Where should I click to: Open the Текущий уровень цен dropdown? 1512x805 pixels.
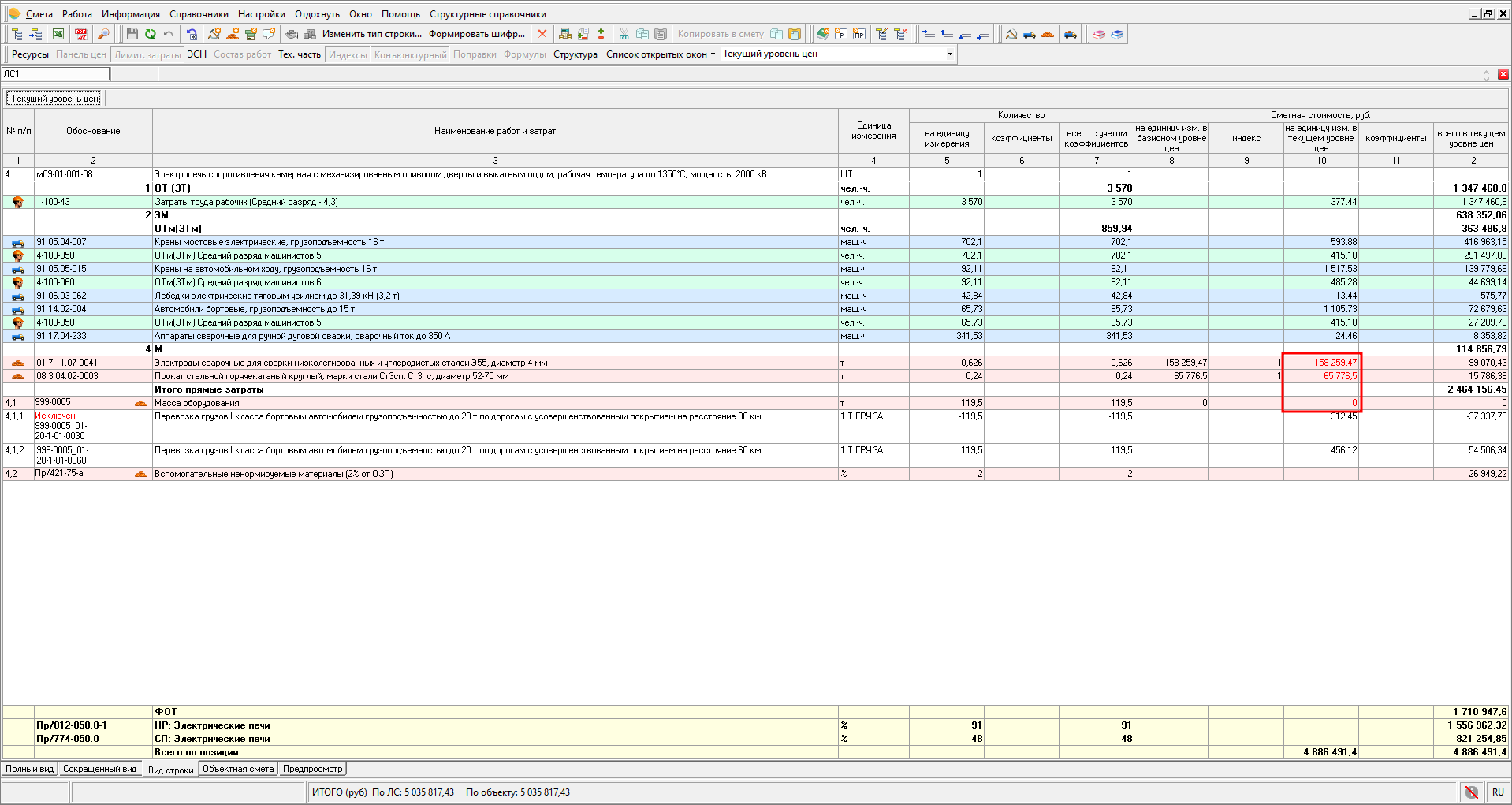point(949,54)
